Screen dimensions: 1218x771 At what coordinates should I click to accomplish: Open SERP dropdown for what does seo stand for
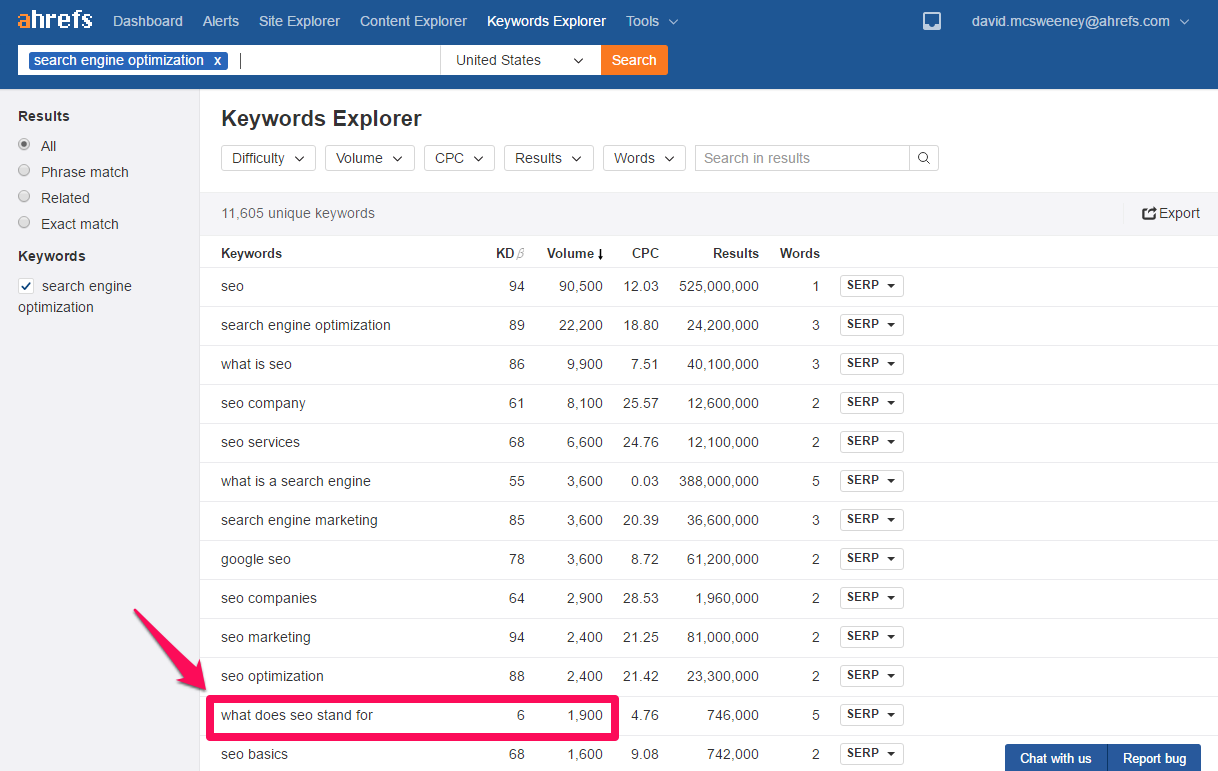point(871,715)
